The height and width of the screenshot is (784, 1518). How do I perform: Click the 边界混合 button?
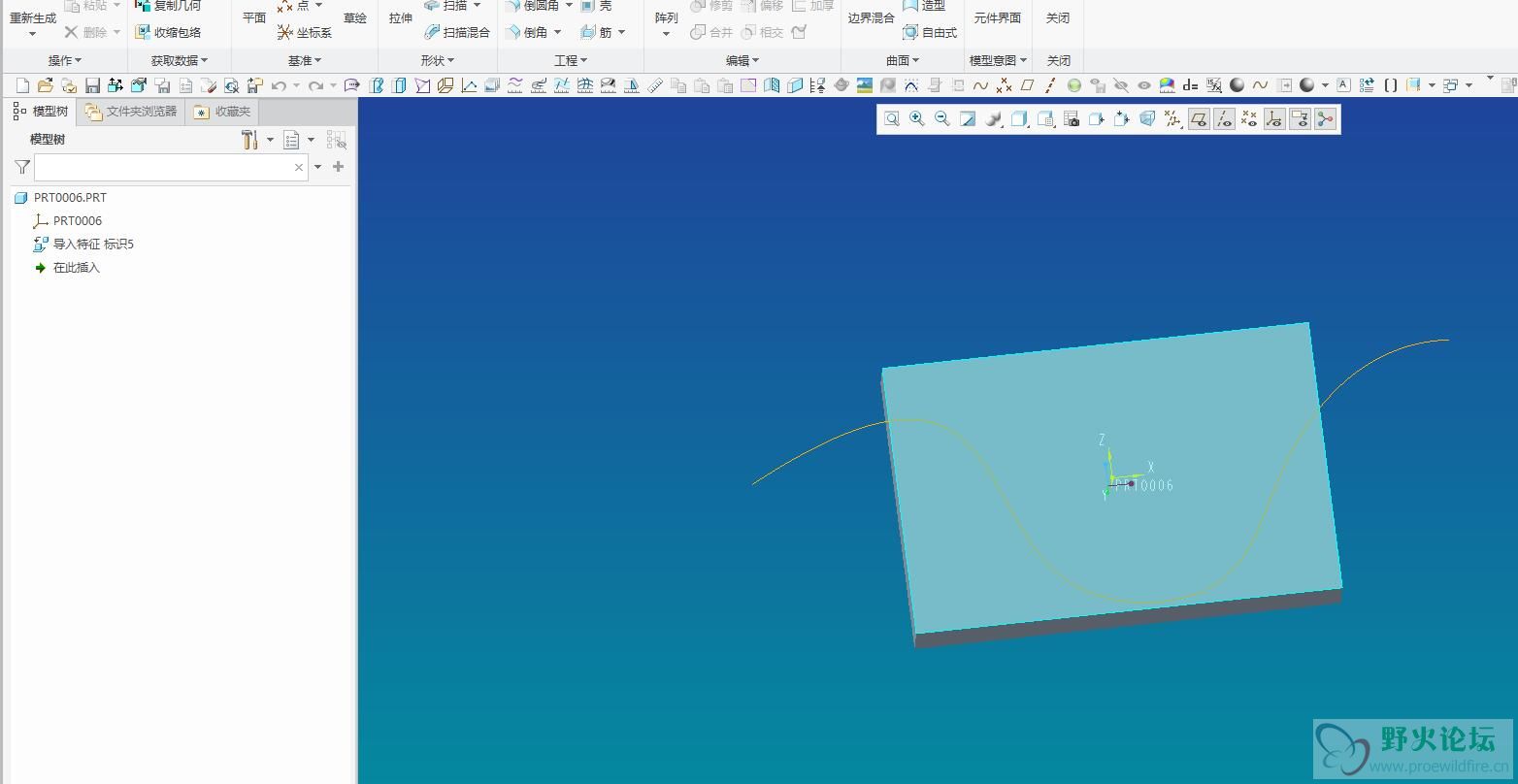tap(871, 18)
